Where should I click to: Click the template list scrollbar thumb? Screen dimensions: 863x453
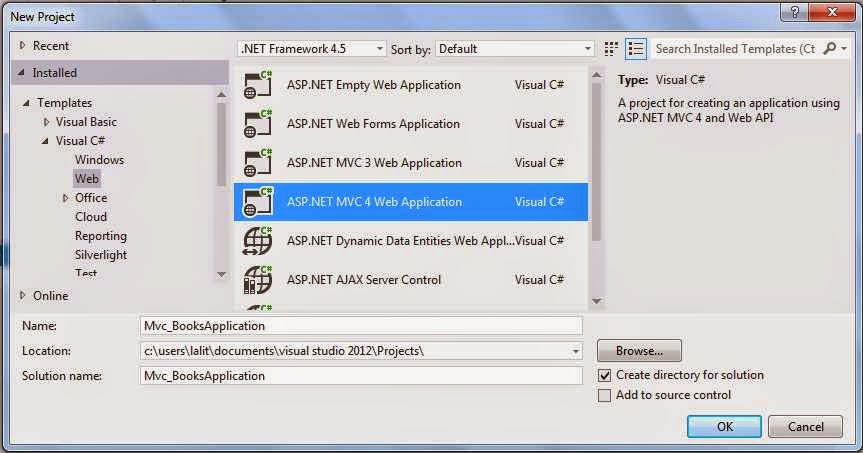click(597, 161)
